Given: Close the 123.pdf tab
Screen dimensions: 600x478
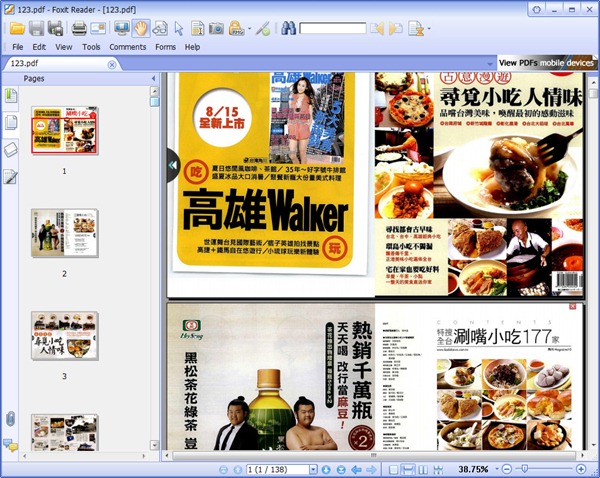Looking at the screenshot, I should click(112, 64).
